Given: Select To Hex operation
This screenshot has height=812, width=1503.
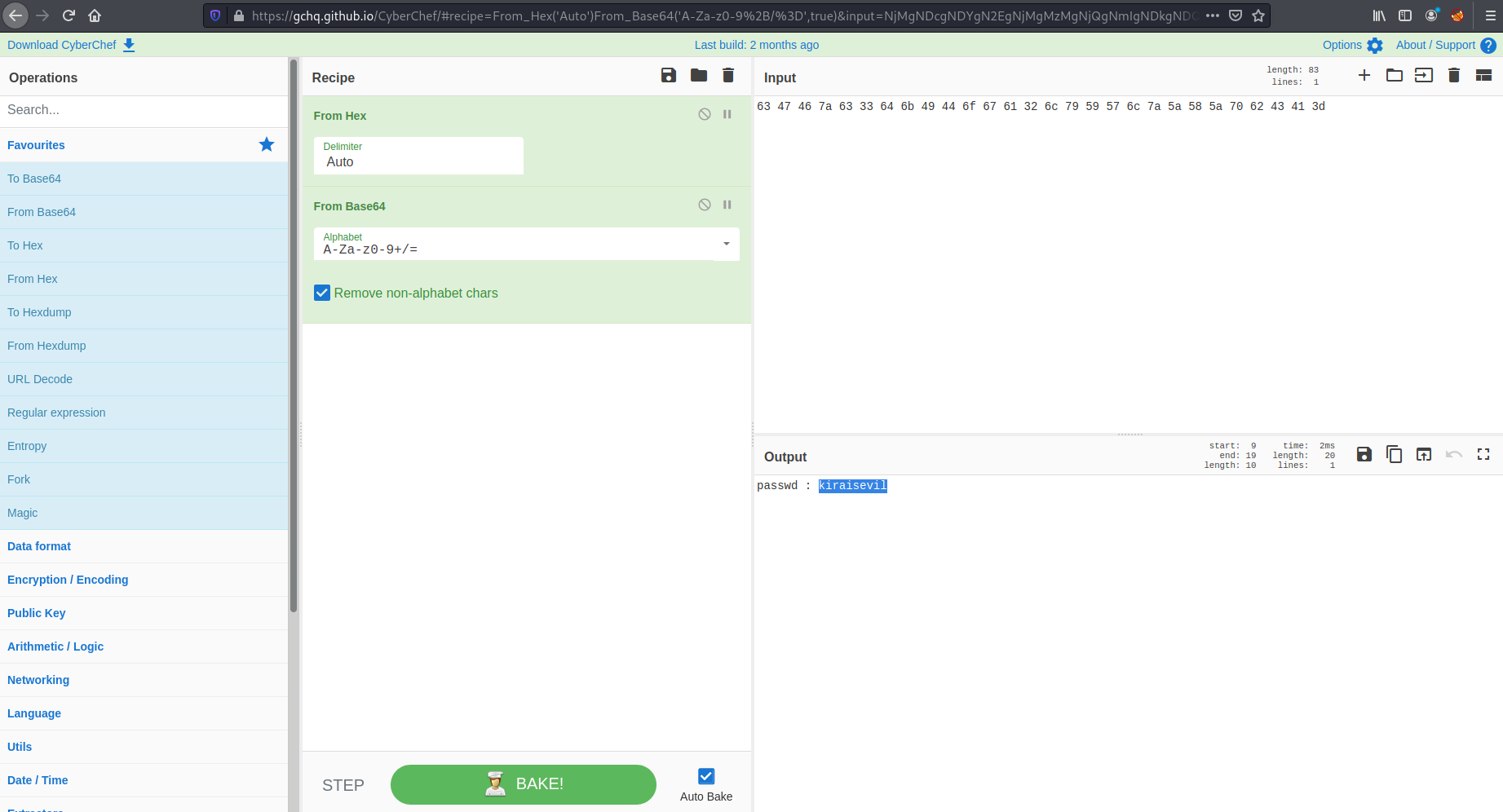Looking at the screenshot, I should click(144, 245).
